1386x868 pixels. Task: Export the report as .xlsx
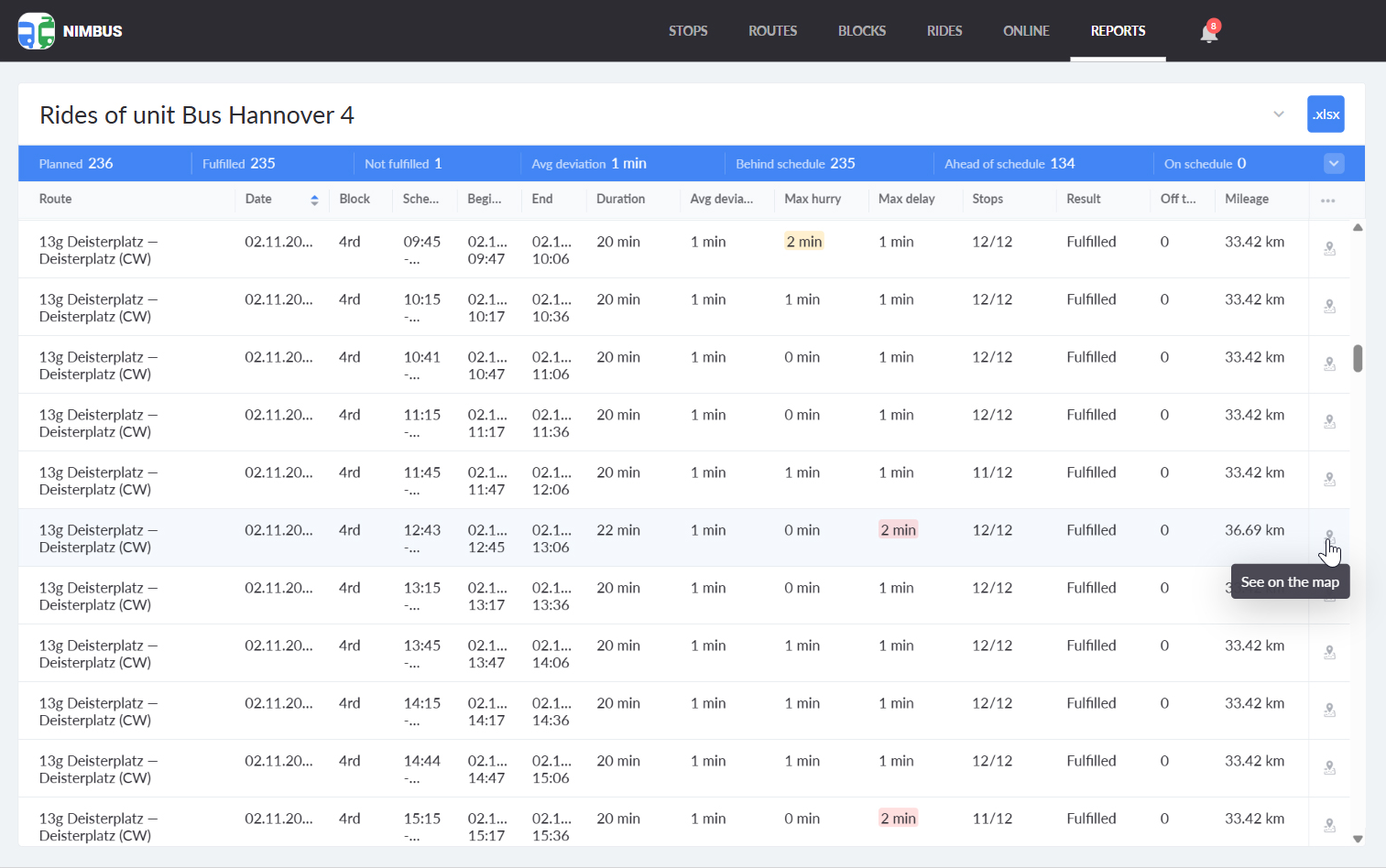[1325, 114]
